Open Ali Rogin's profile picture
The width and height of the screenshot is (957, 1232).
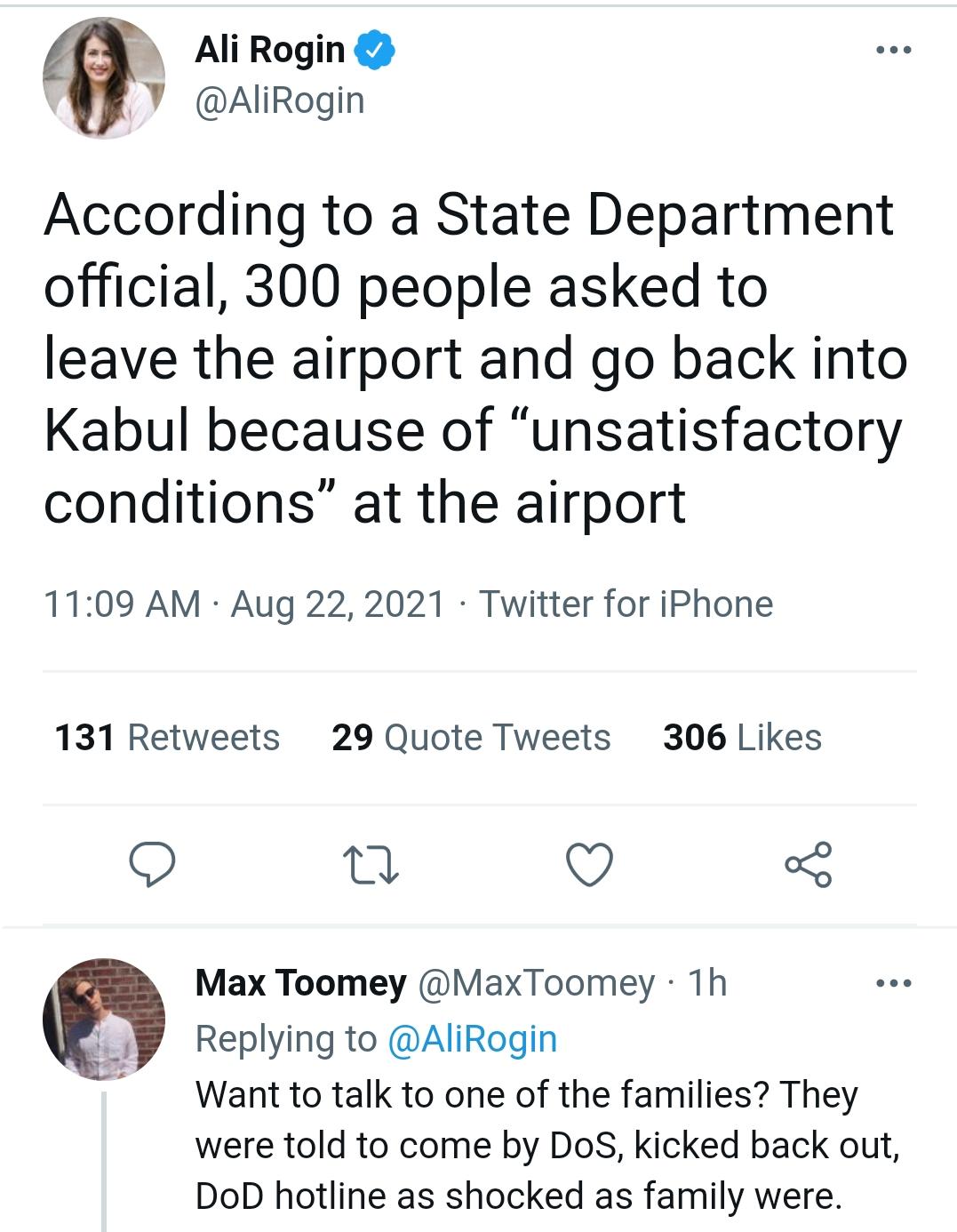(104, 78)
